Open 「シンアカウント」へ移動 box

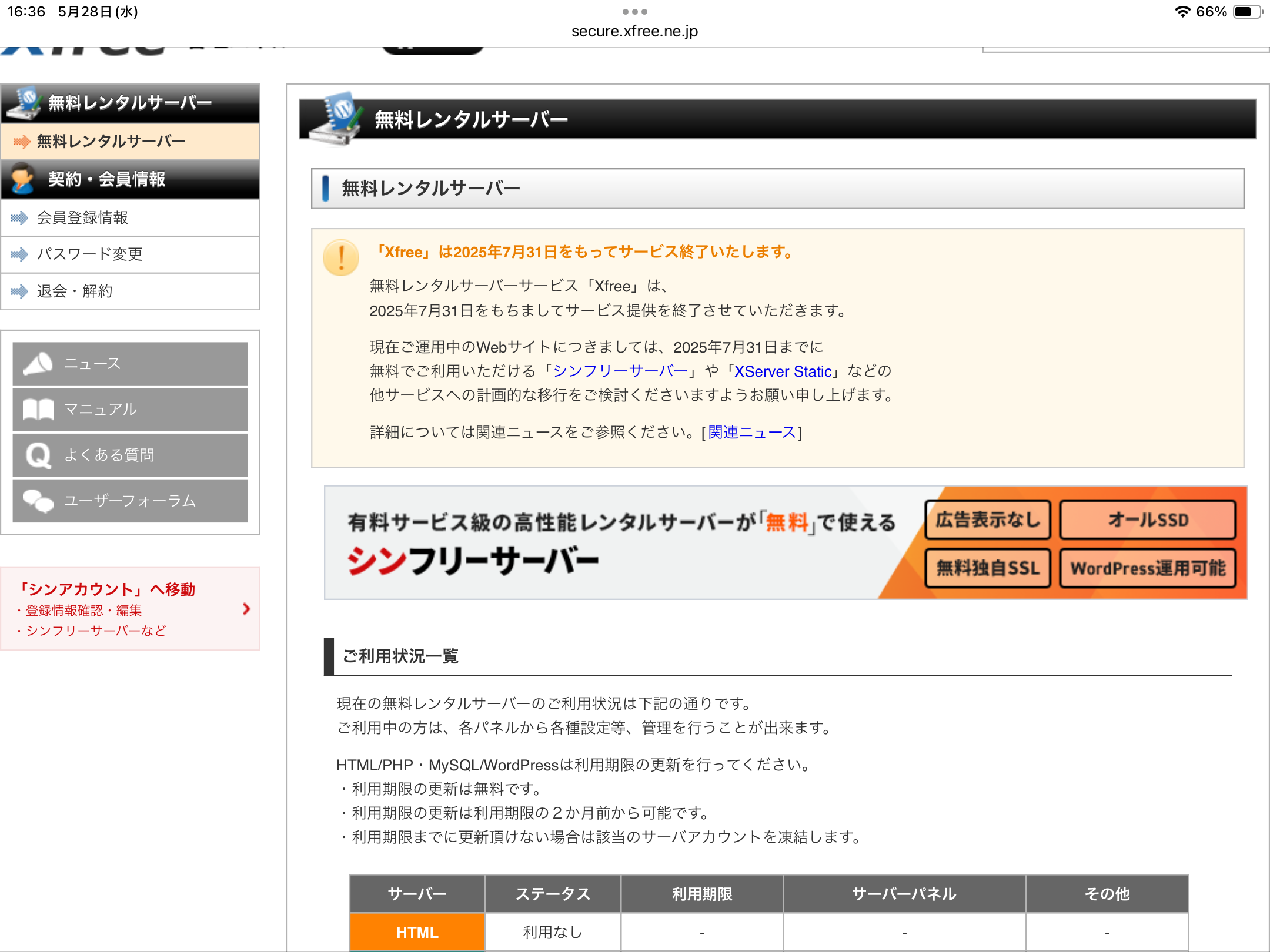tap(130, 609)
